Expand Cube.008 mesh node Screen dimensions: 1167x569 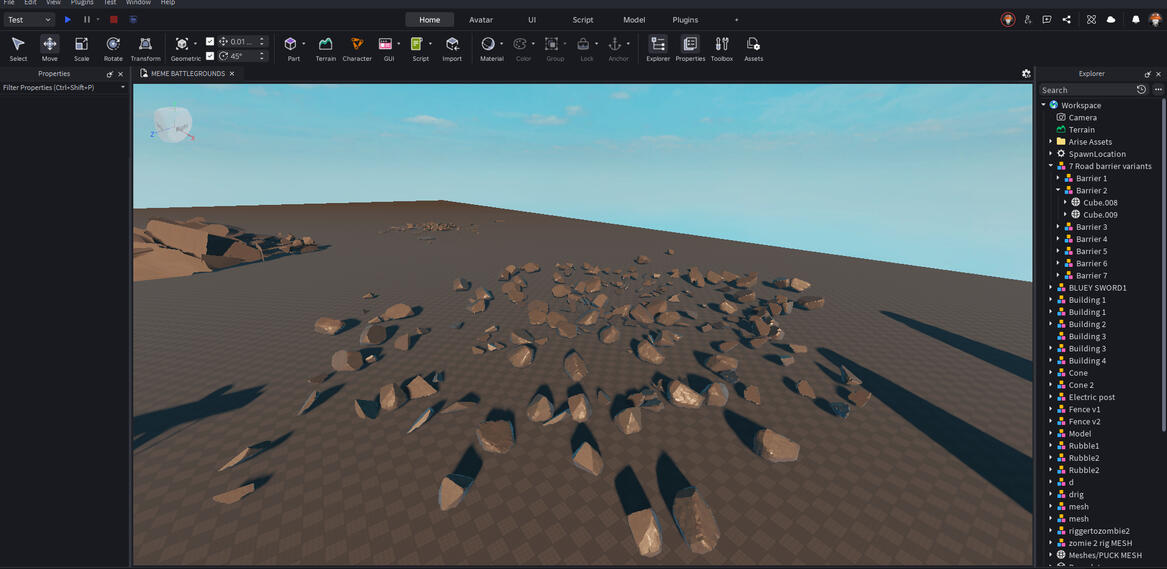(x=1065, y=202)
